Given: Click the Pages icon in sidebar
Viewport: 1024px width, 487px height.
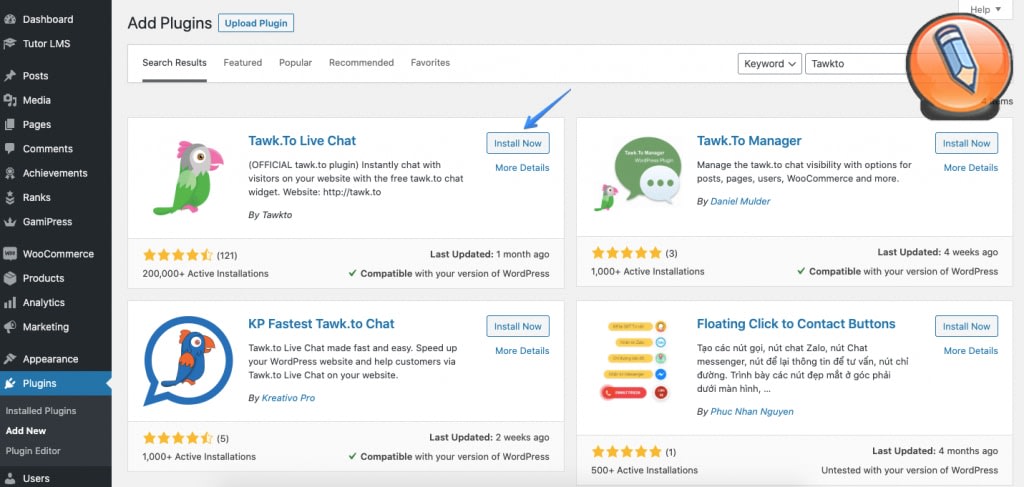Looking at the screenshot, I should coord(10,124).
